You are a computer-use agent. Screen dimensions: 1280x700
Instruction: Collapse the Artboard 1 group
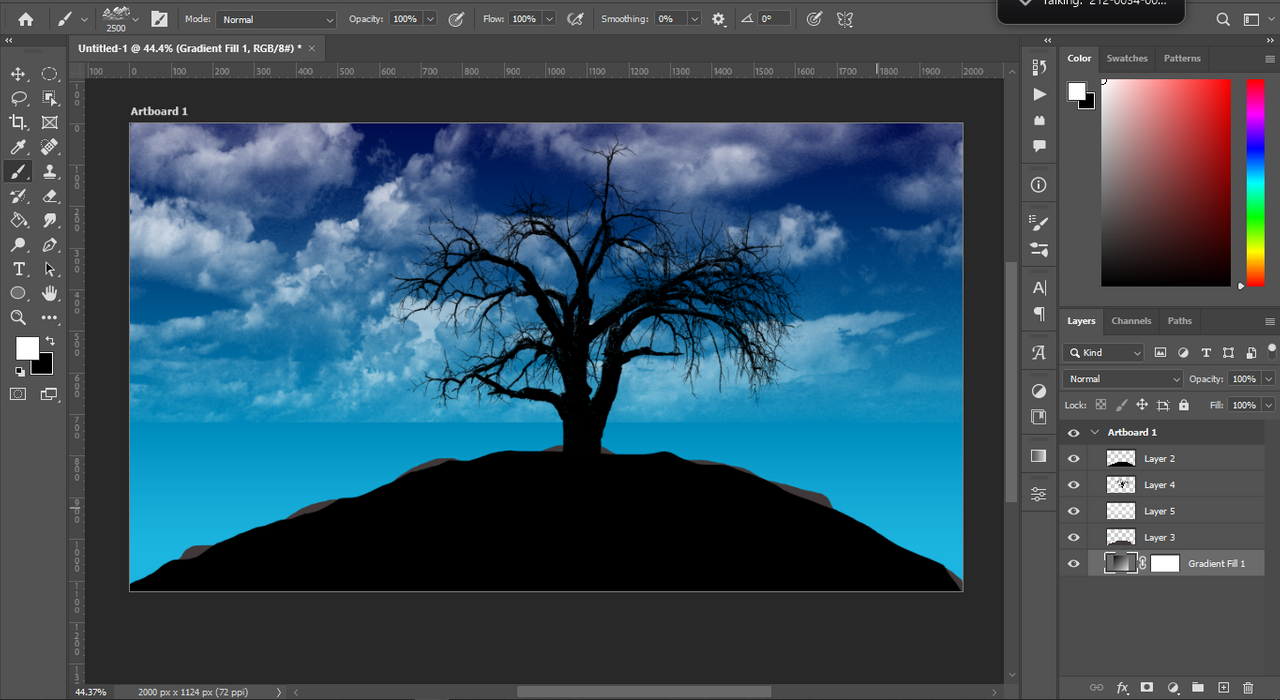click(x=1095, y=433)
